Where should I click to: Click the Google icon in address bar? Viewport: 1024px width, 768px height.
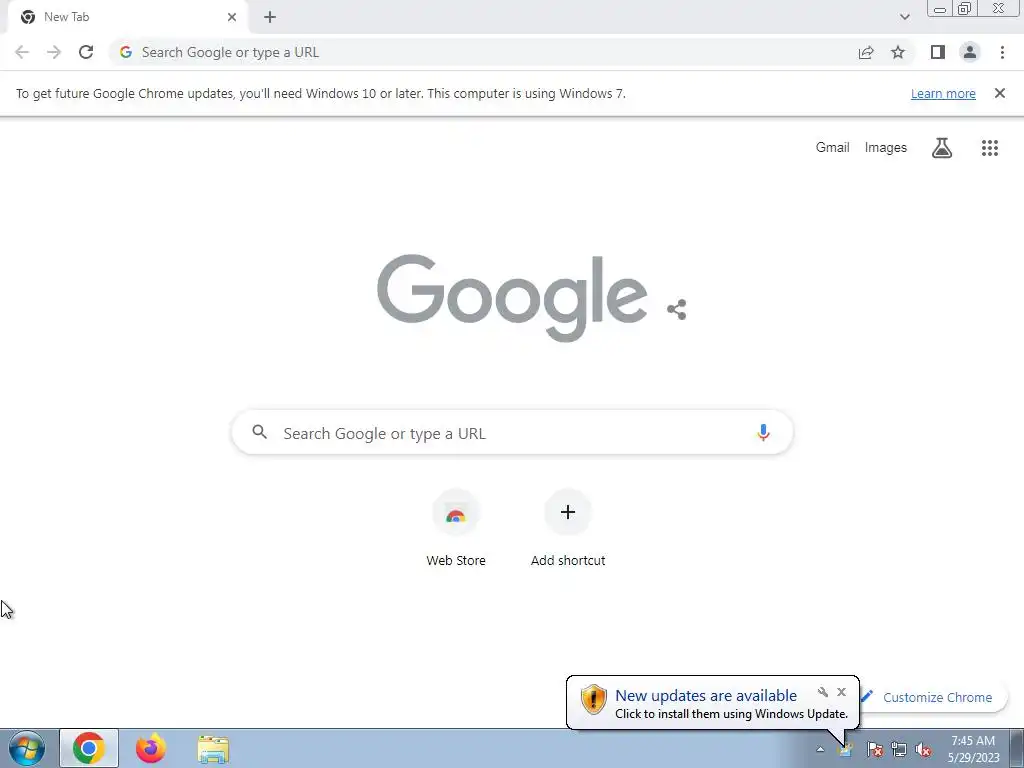point(126,52)
